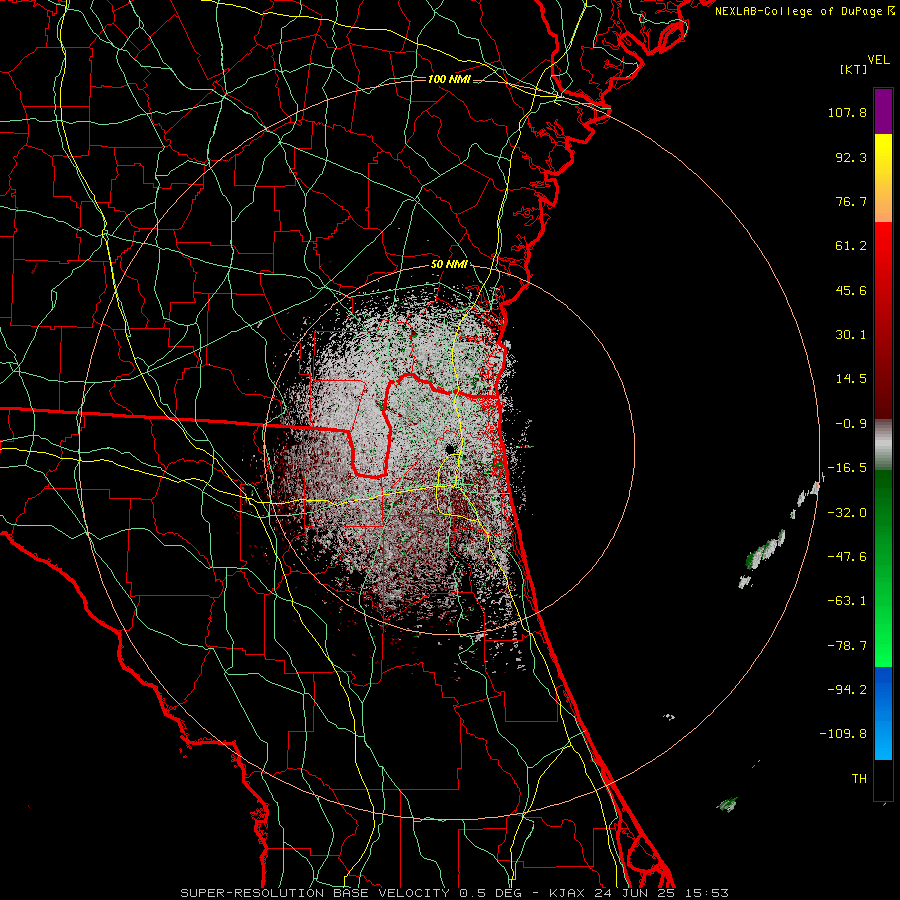This screenshot has height=900, width=900.
Task: Click the 76.7 velocity scale value
Action: pos(851,201)
